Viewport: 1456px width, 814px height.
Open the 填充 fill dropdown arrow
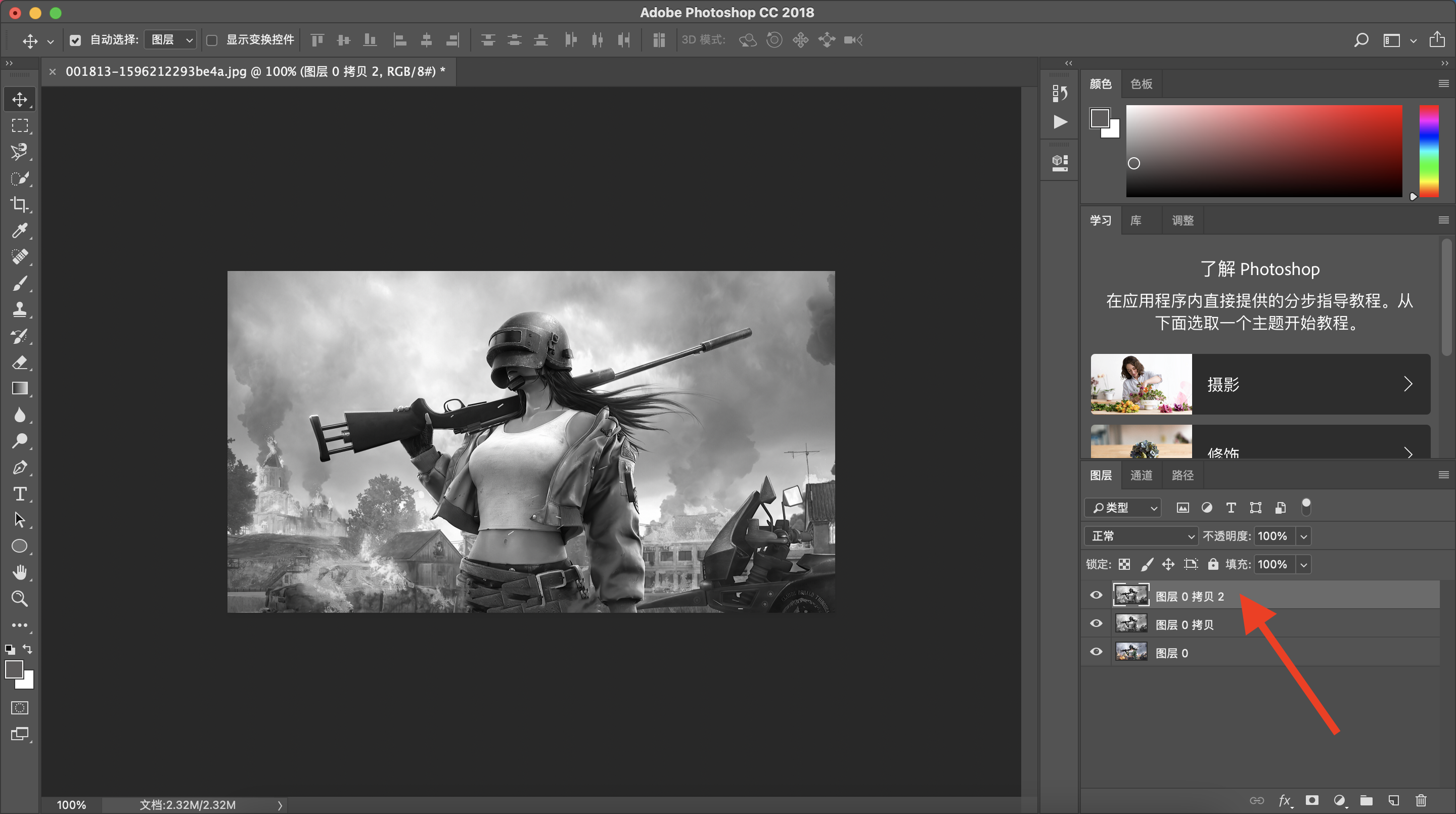1304,564
